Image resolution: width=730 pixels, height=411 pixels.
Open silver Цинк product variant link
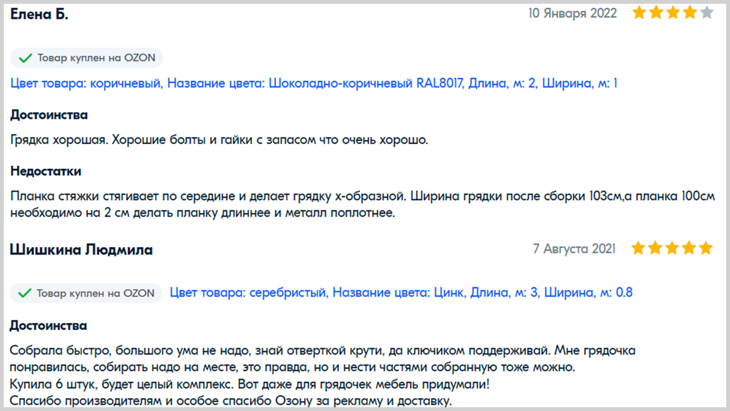coord(401,293)
